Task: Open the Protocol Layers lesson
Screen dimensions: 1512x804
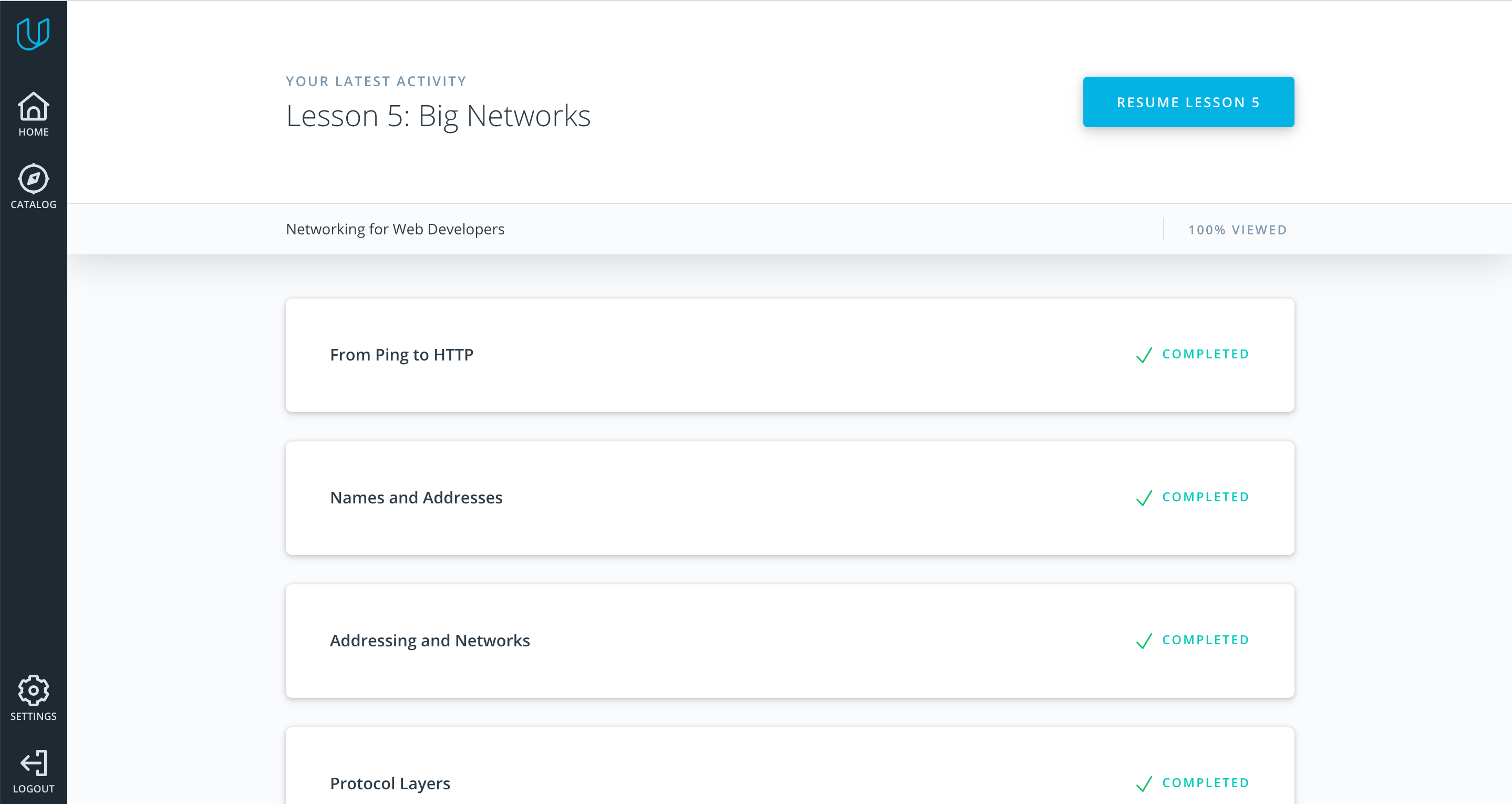Action: click(x=390, y=783)
